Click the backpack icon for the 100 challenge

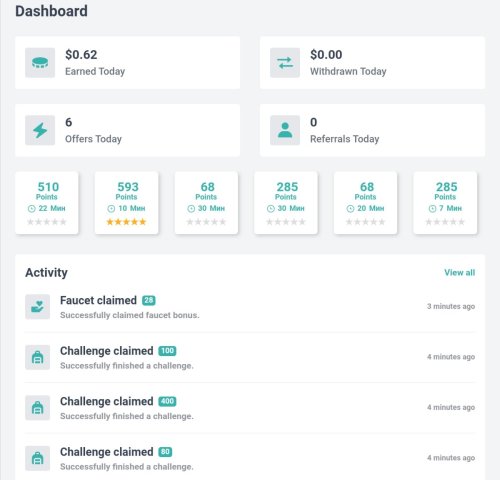pyautogui.click(x=38, y=357)
